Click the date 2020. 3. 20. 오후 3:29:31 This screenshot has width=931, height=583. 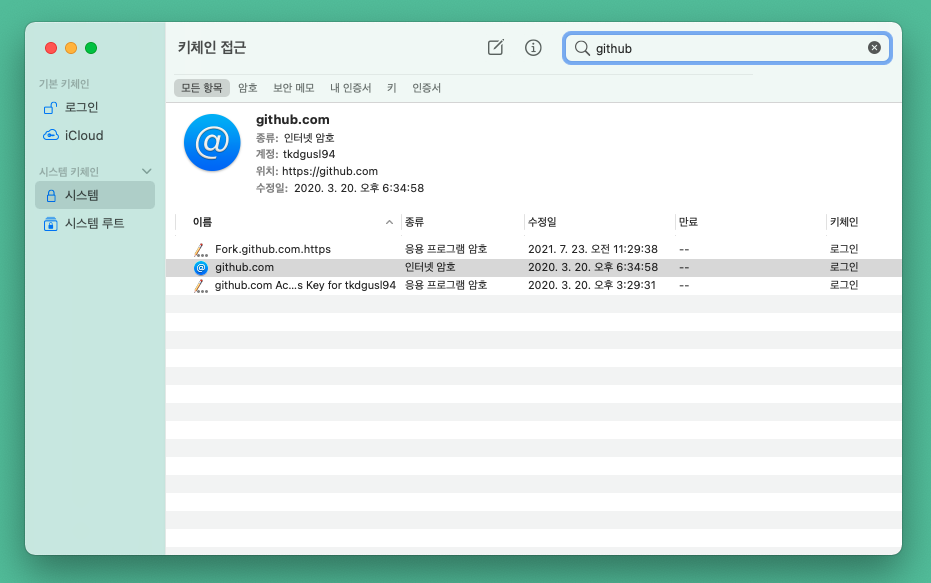coord(592,286)
